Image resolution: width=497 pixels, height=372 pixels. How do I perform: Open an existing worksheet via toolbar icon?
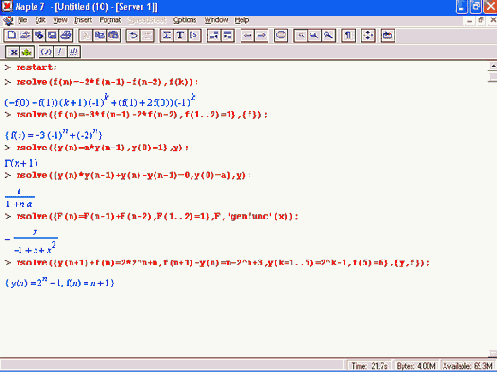pos(25,35)
